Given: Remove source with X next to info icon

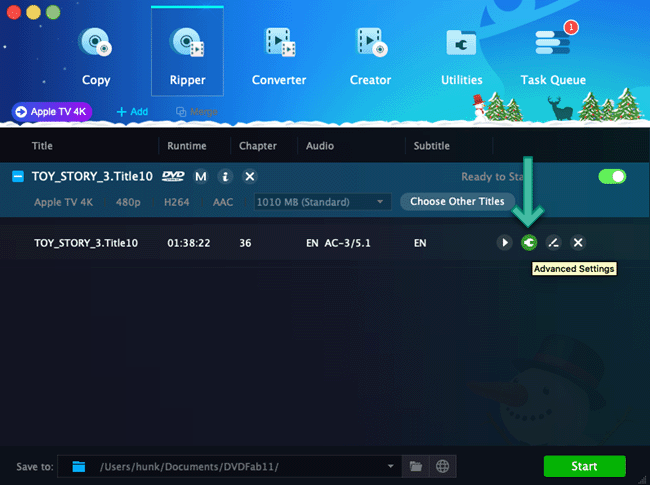Looking at the screenshot, I should pyautogui.click(x=250, y=177).
